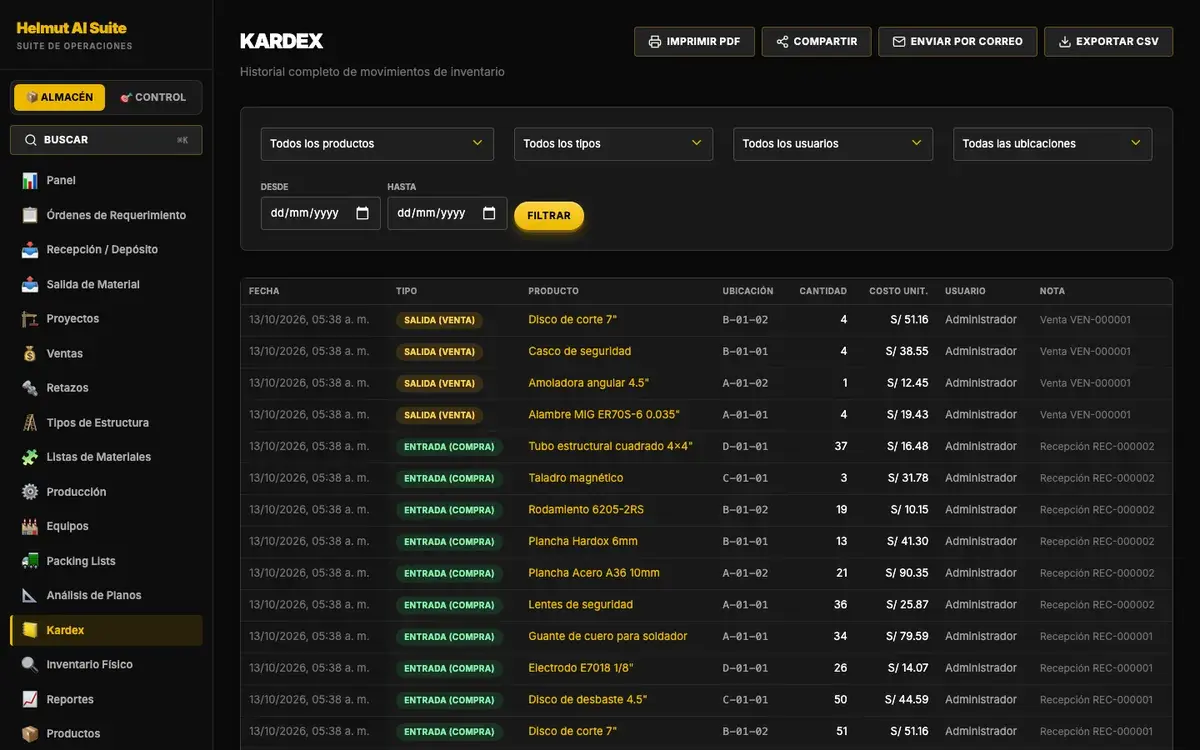This screenshot has height=750, width=1200.
Task: Click the Kardex ledger icon
Action: pos(29,630)
